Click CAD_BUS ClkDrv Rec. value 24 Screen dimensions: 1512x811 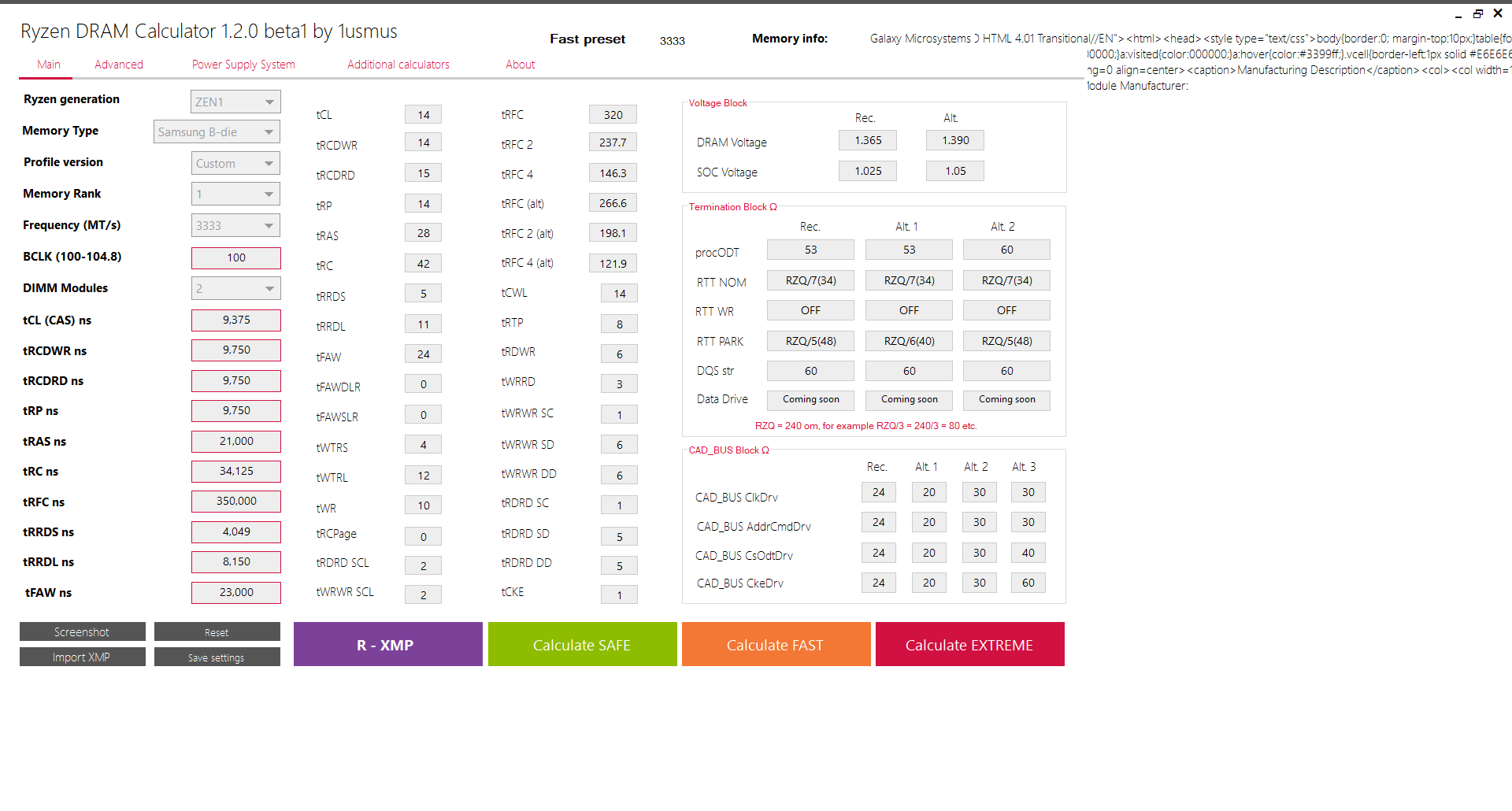point(879,492)
